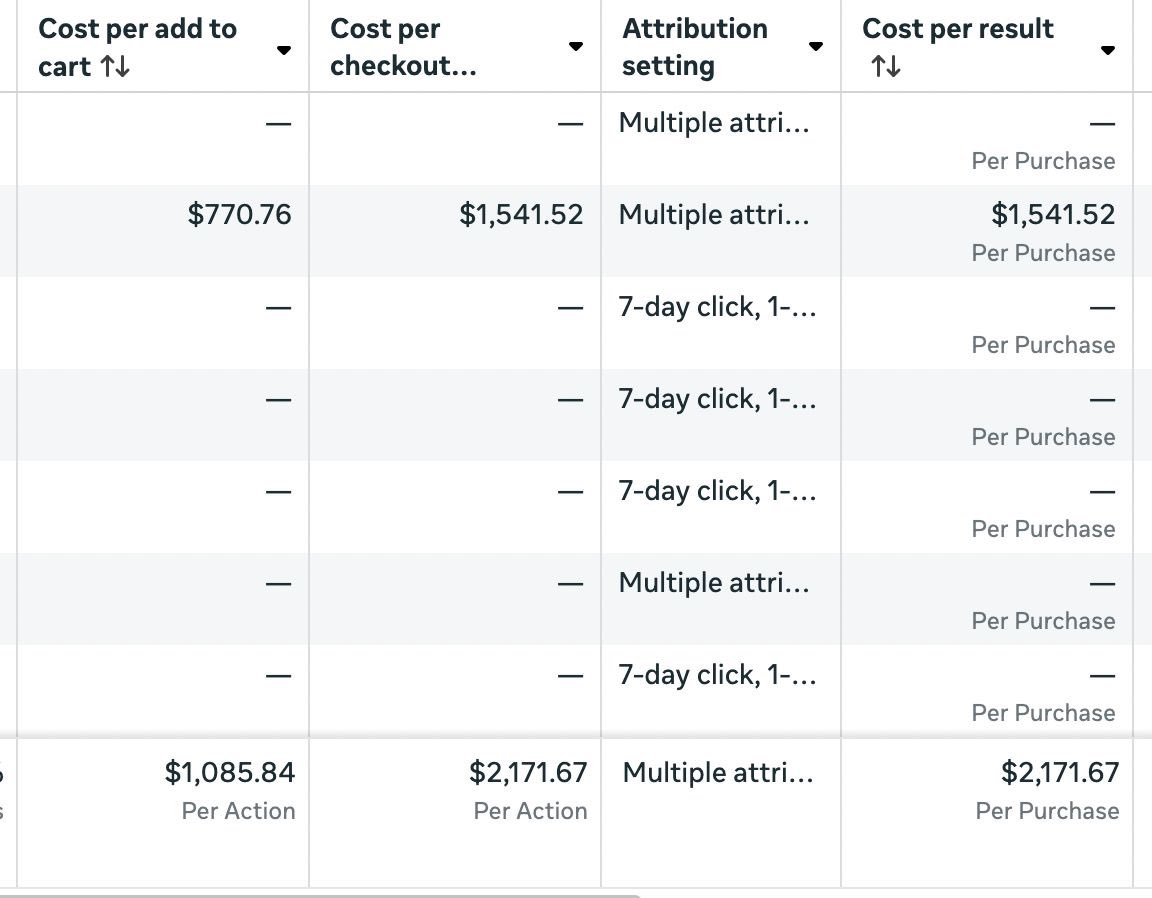Click Multiple attri... in the topmost data row
This screenshot has height=898, width=1152.
tap(714, 123)
